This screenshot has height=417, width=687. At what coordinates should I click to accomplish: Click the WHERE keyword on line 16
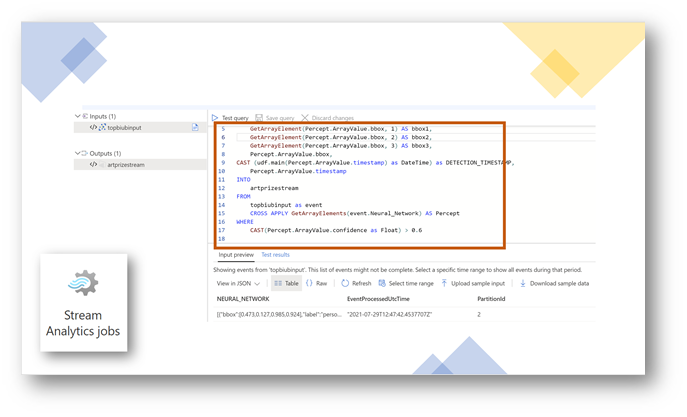[x=245, y=222]
